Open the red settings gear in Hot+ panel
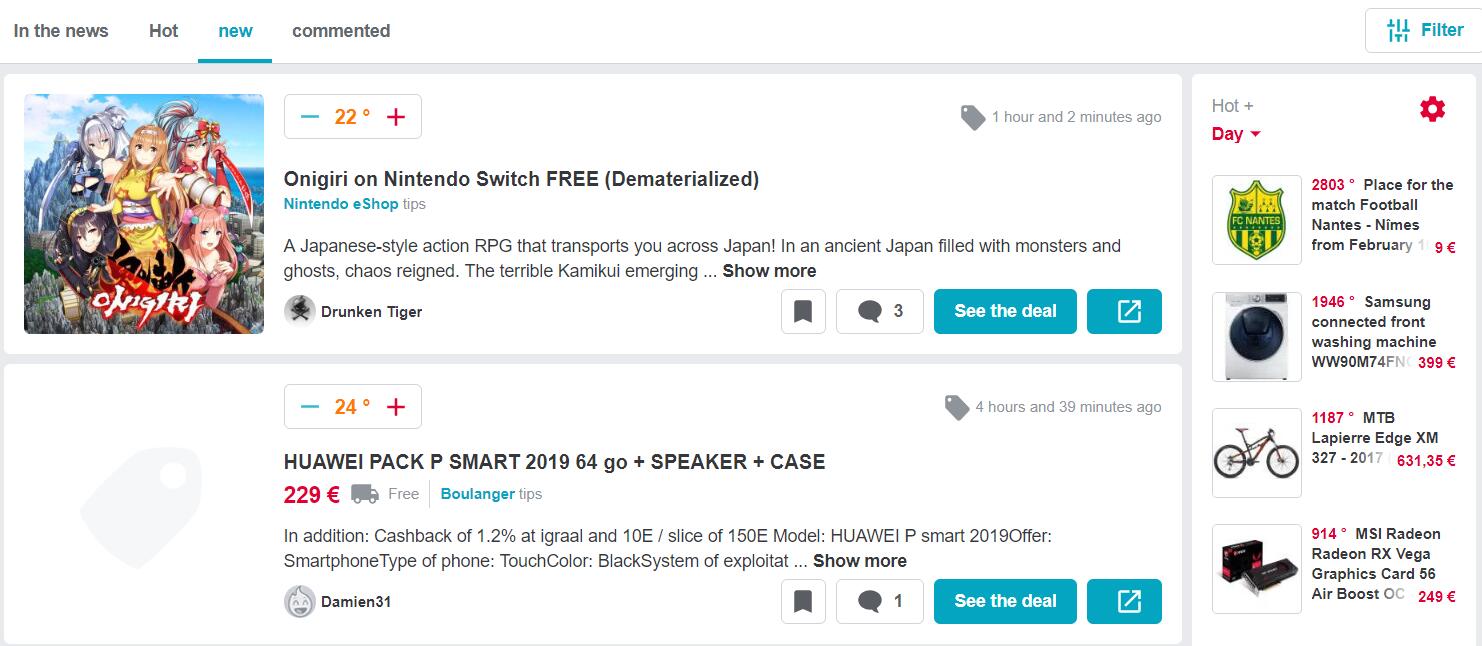Screen dimensions: 1482x646 tap(1432, 110)
